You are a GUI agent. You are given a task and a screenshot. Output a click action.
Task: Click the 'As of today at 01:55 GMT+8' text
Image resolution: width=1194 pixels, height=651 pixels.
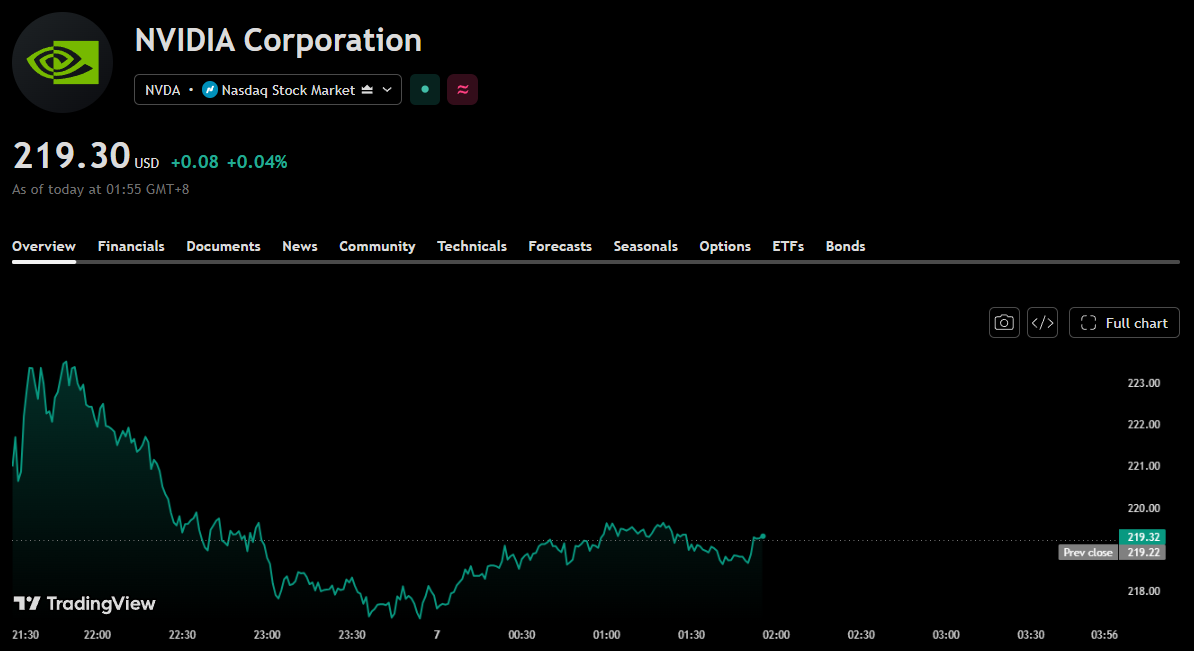pos(101,189)
